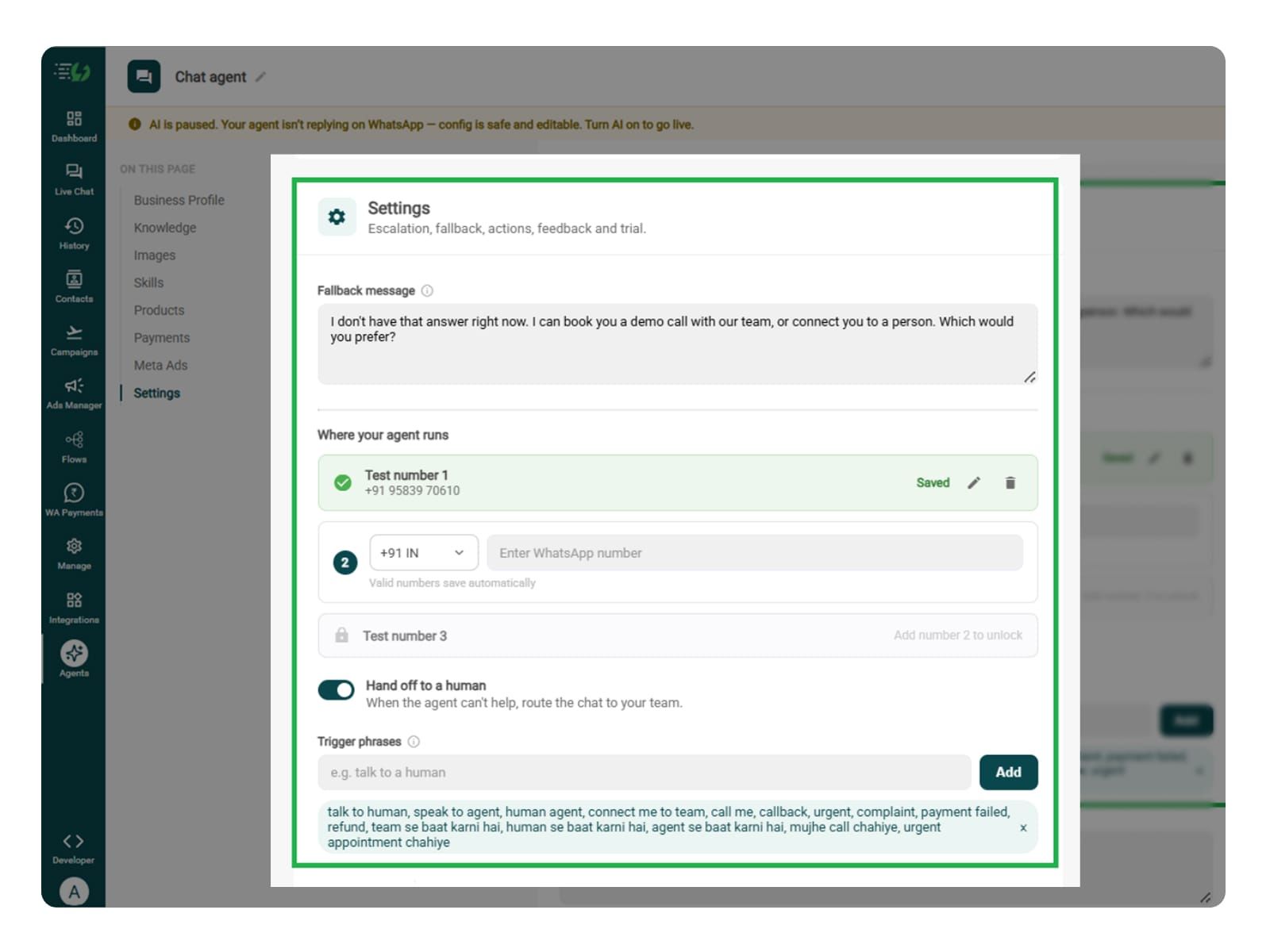Jump to Business Profile section
This screenshot has height=952, width=1270.
pos(179,200)
